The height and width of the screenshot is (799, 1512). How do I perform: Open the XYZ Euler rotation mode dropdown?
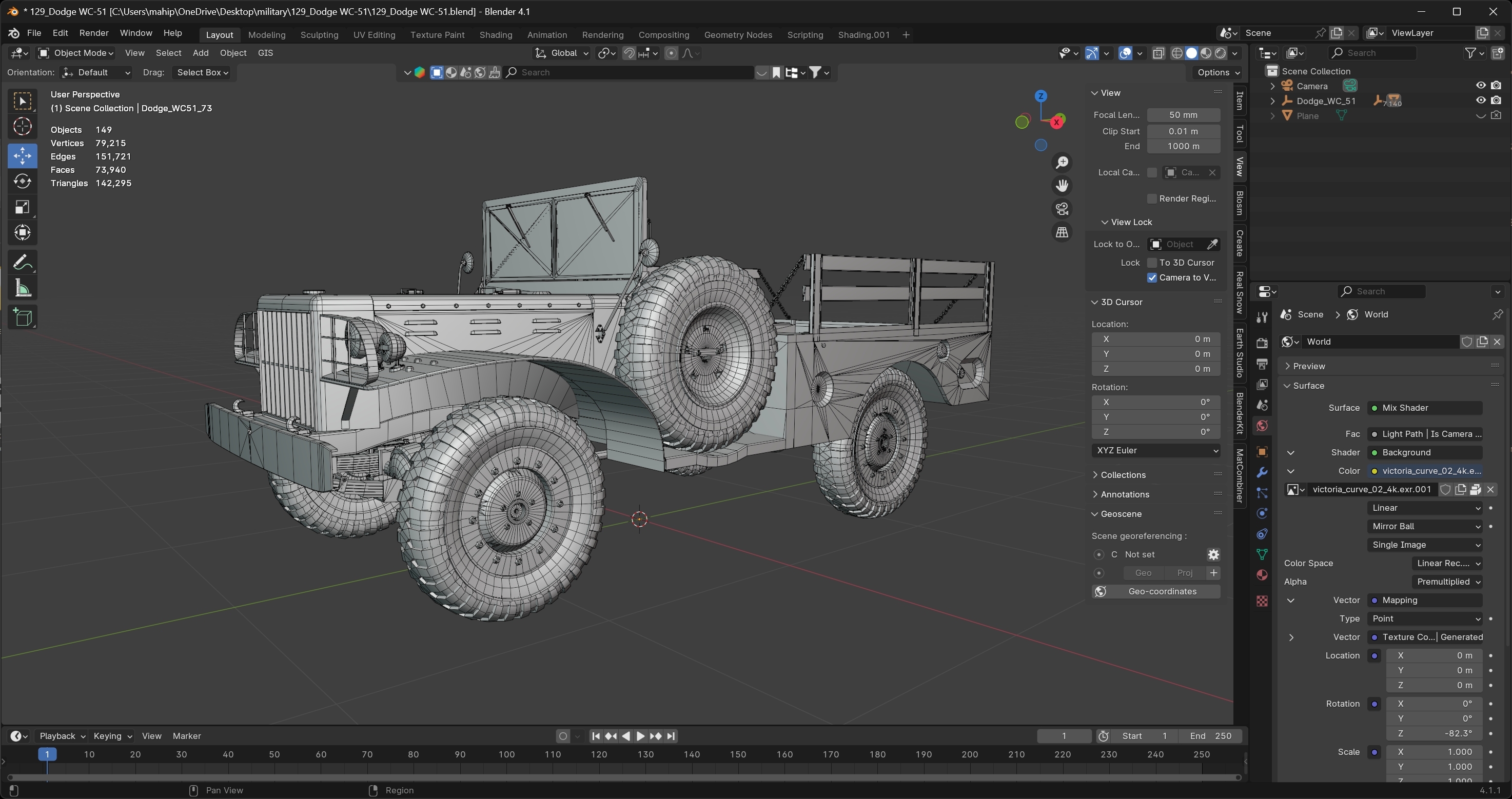point(1155,451)
